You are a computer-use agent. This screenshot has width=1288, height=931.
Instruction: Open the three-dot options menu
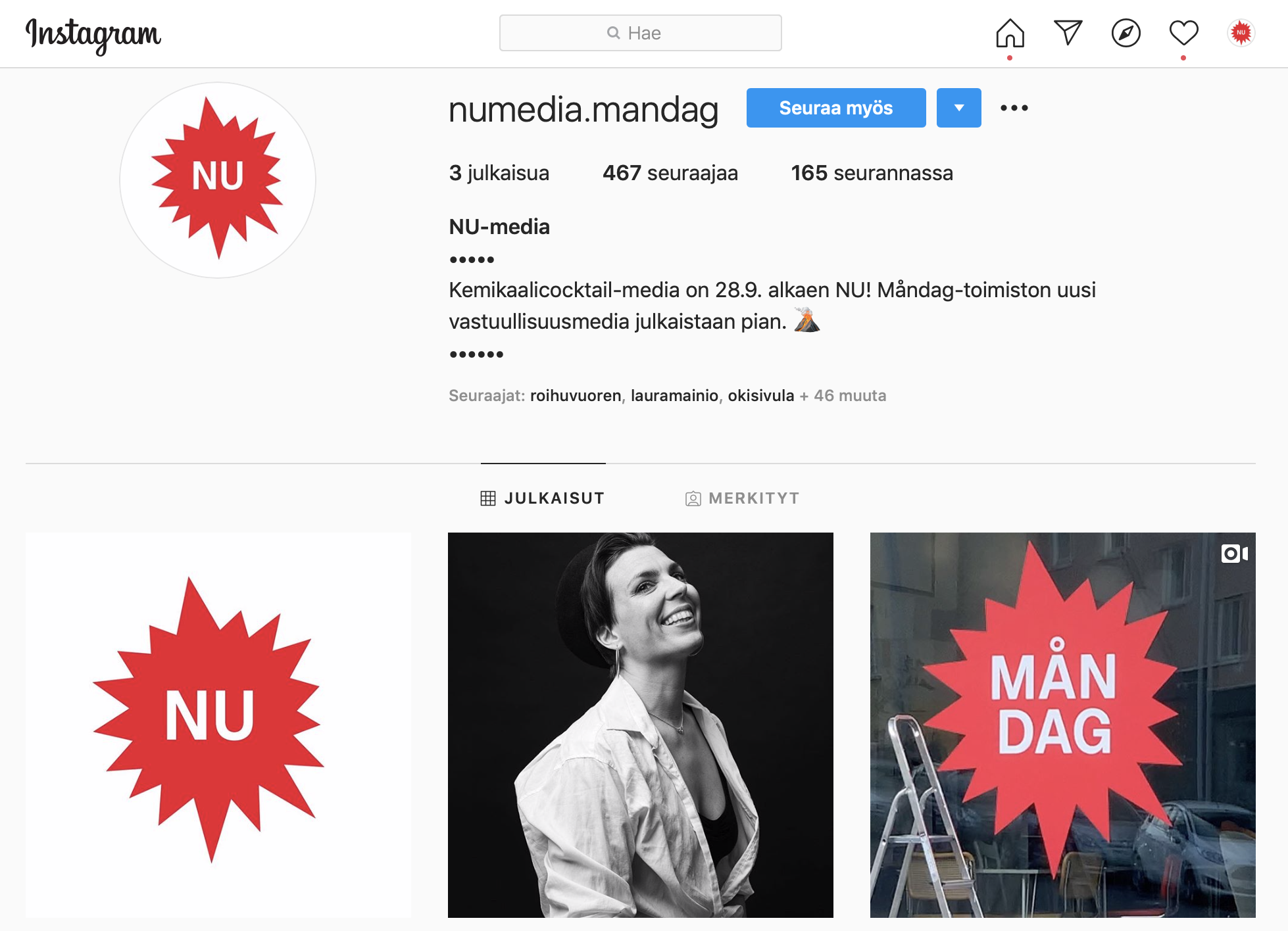point(1014,108)
